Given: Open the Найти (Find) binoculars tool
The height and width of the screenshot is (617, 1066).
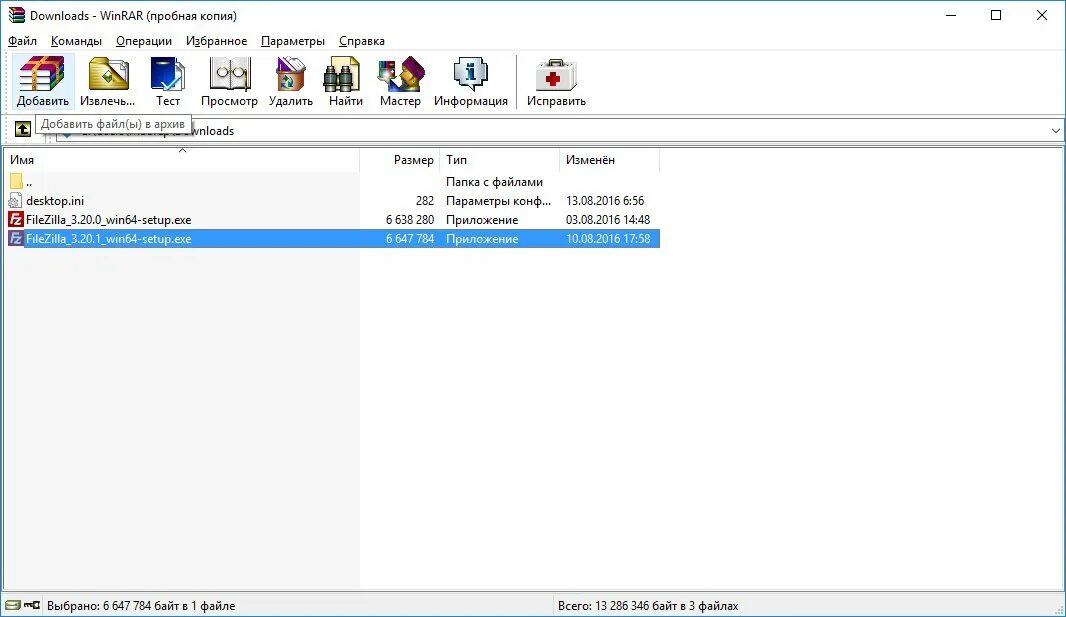Looking at the screenshot, I should click(x=345, y=81).
